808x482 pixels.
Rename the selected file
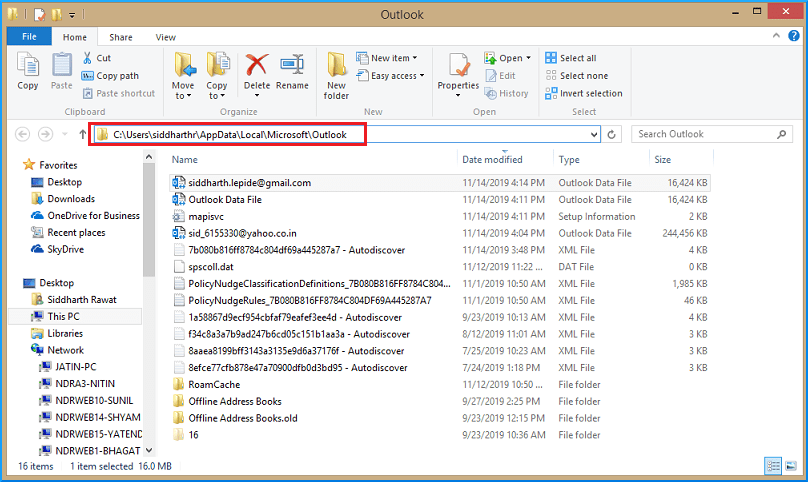(292, 71)
